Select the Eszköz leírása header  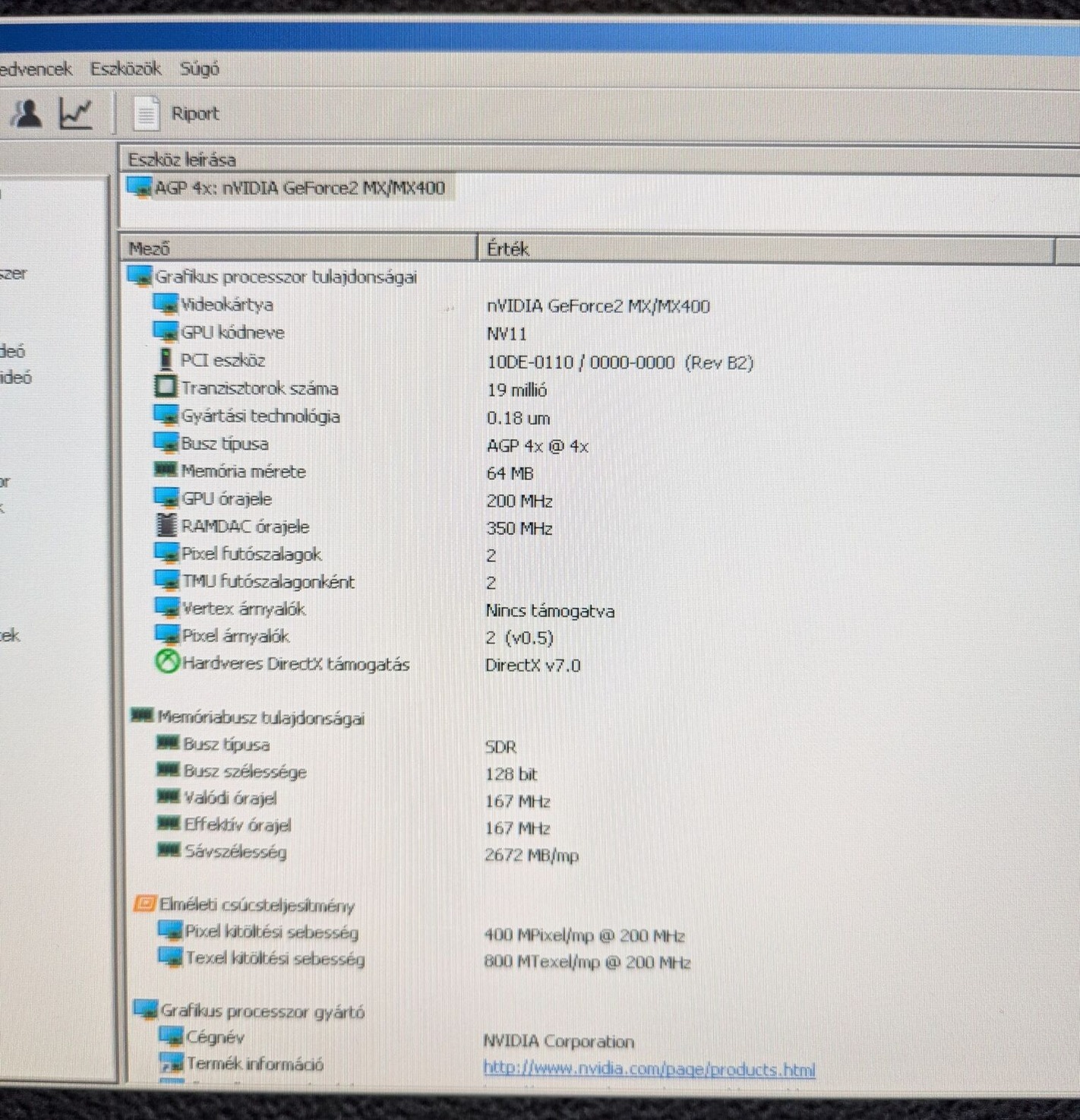click(x=182, y=160)
